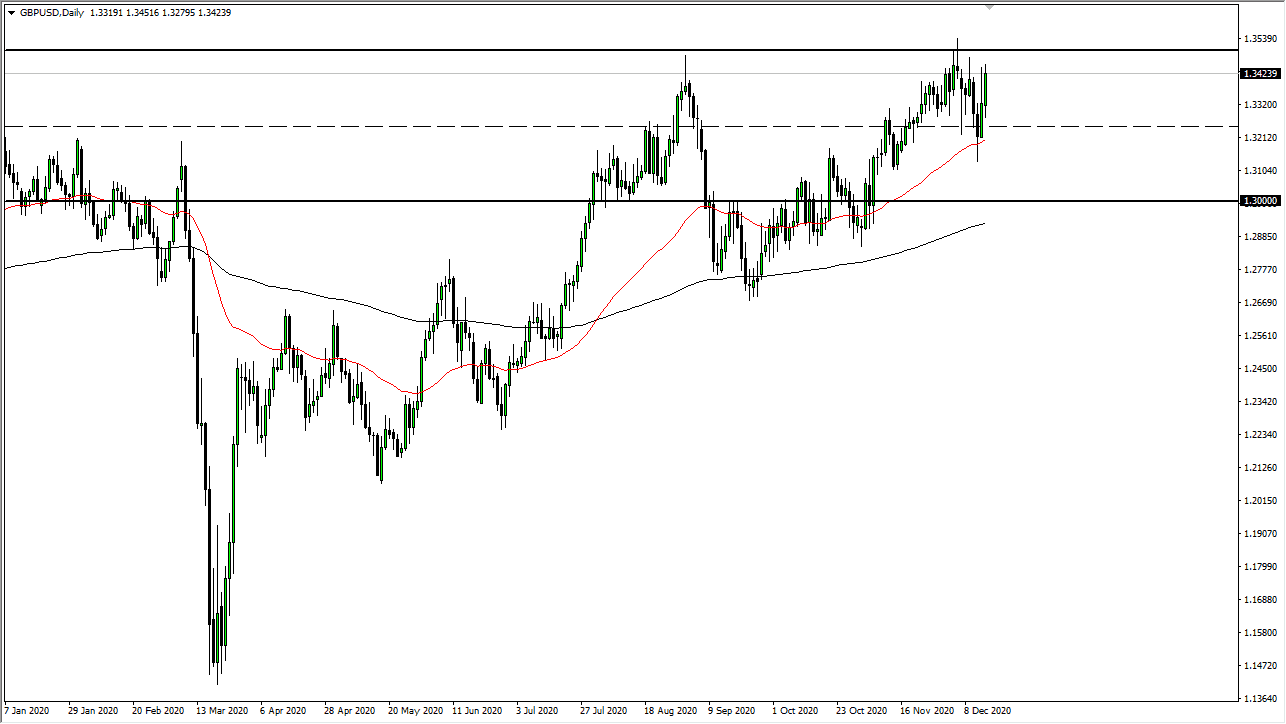
Task: Select the 8 Dec 2020 date label
Action: click(x=986, y=711)
